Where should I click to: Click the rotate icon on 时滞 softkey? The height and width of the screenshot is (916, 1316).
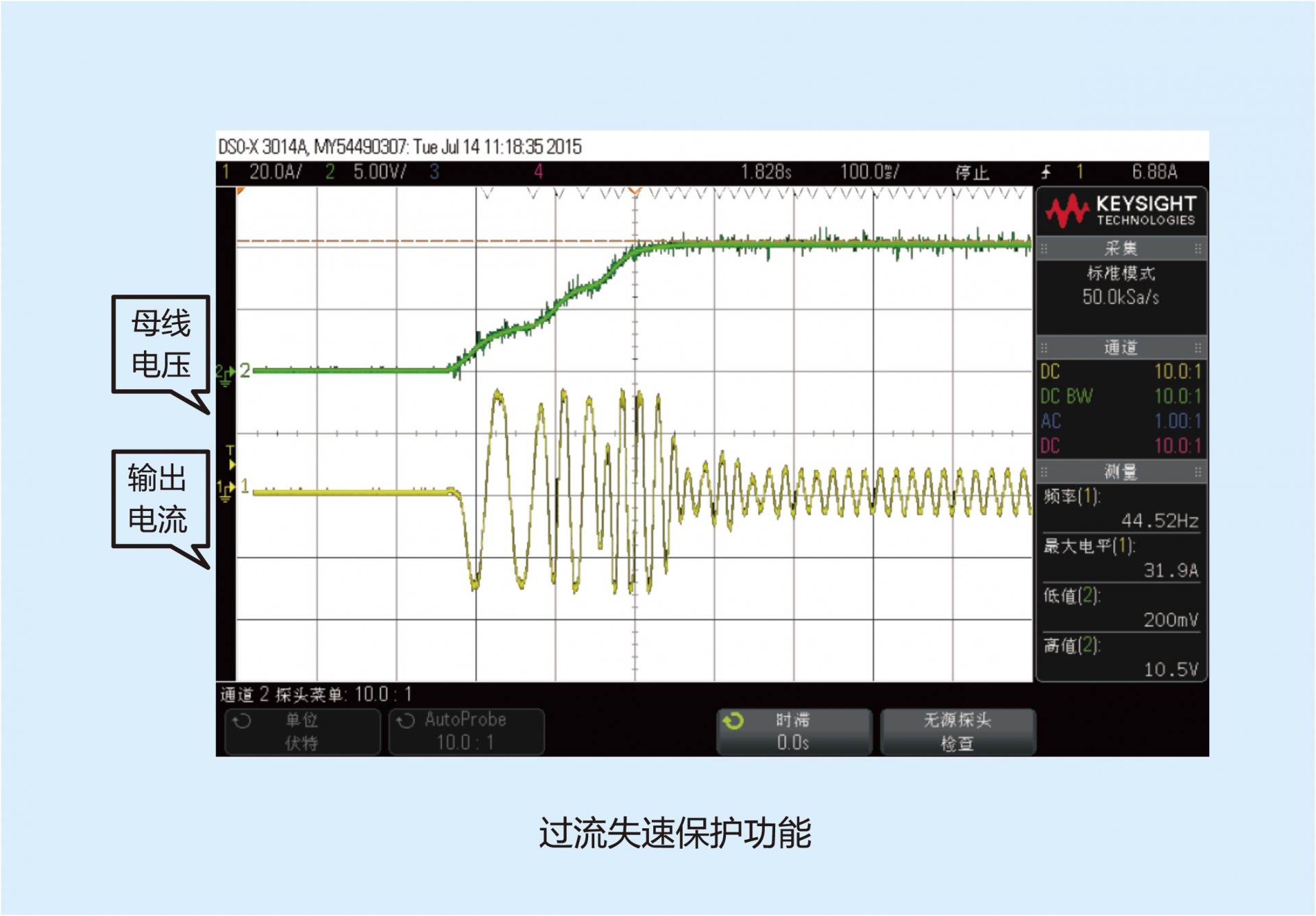(733, 721)
